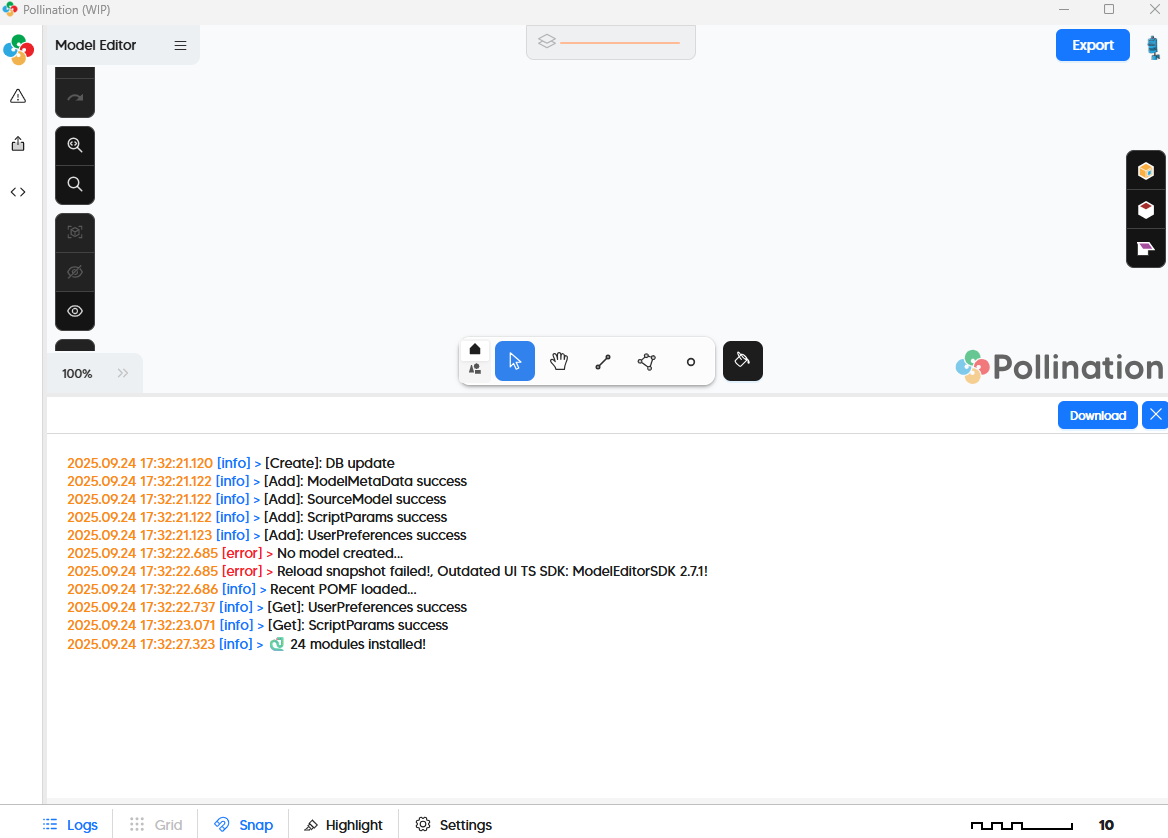Screen dimensions: 1168x838
Task: Activate the hand pan tool
Action: click(559, 361)
